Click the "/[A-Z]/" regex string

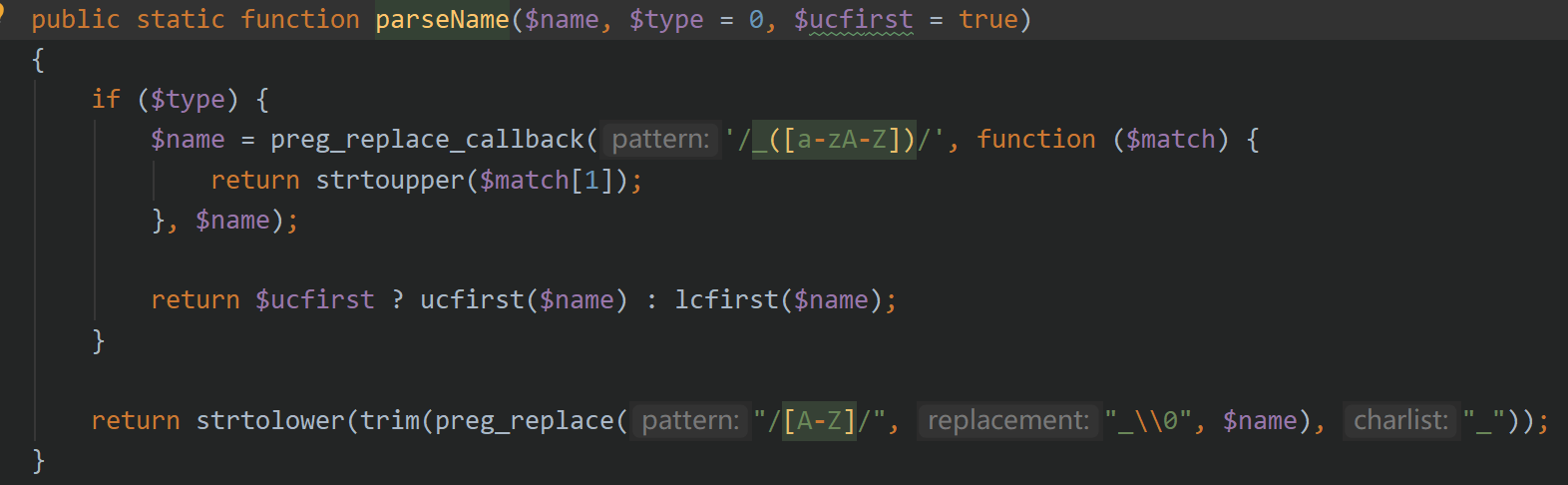click(x=819, y=421)
